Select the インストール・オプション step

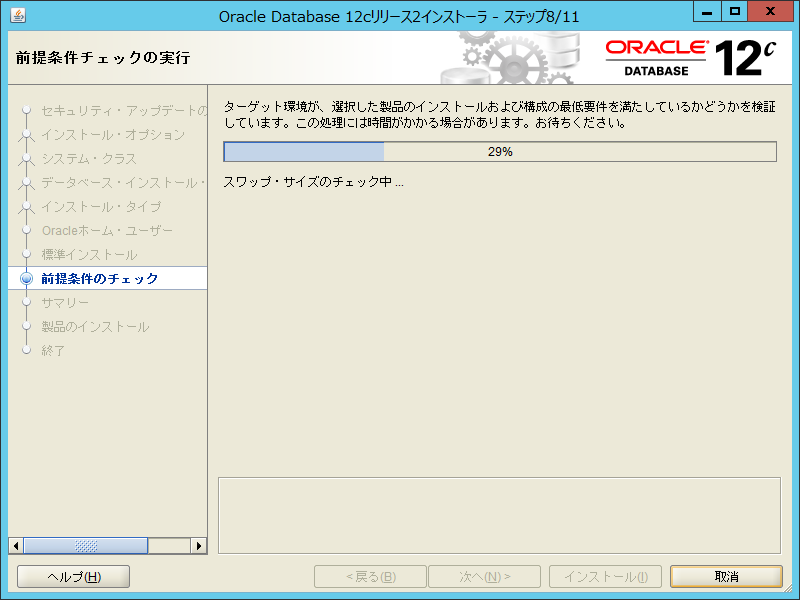(113, 135)
